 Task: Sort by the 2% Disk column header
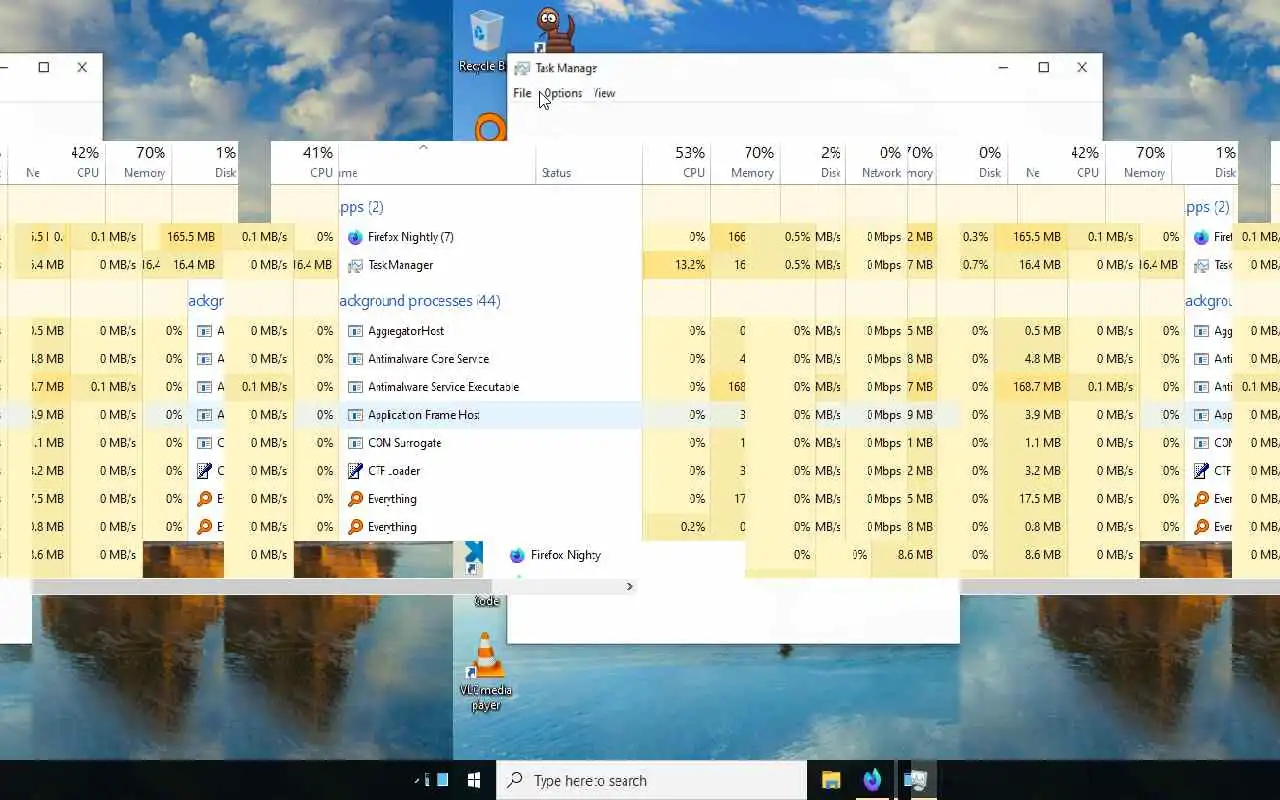(812, 162)
